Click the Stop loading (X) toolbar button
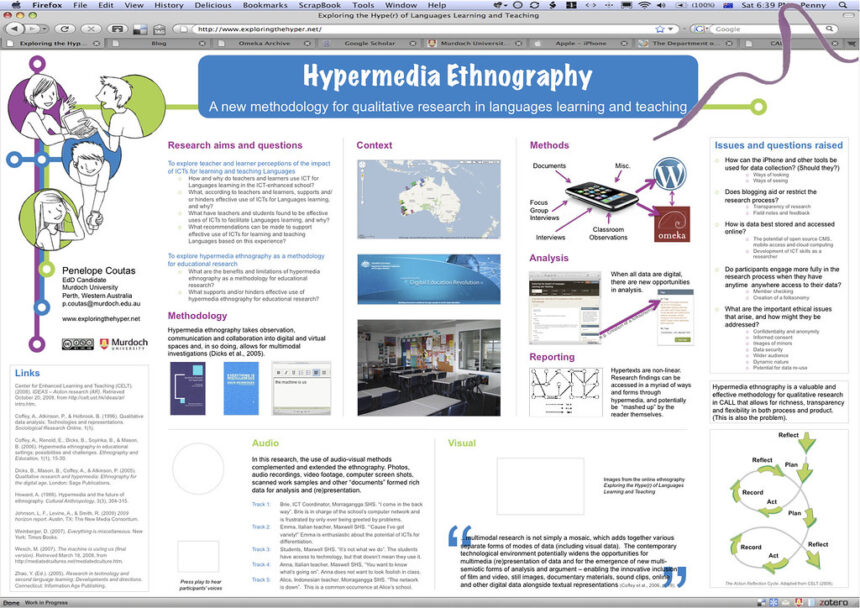This screenshot has height=608, width=860. coord(91,29)
